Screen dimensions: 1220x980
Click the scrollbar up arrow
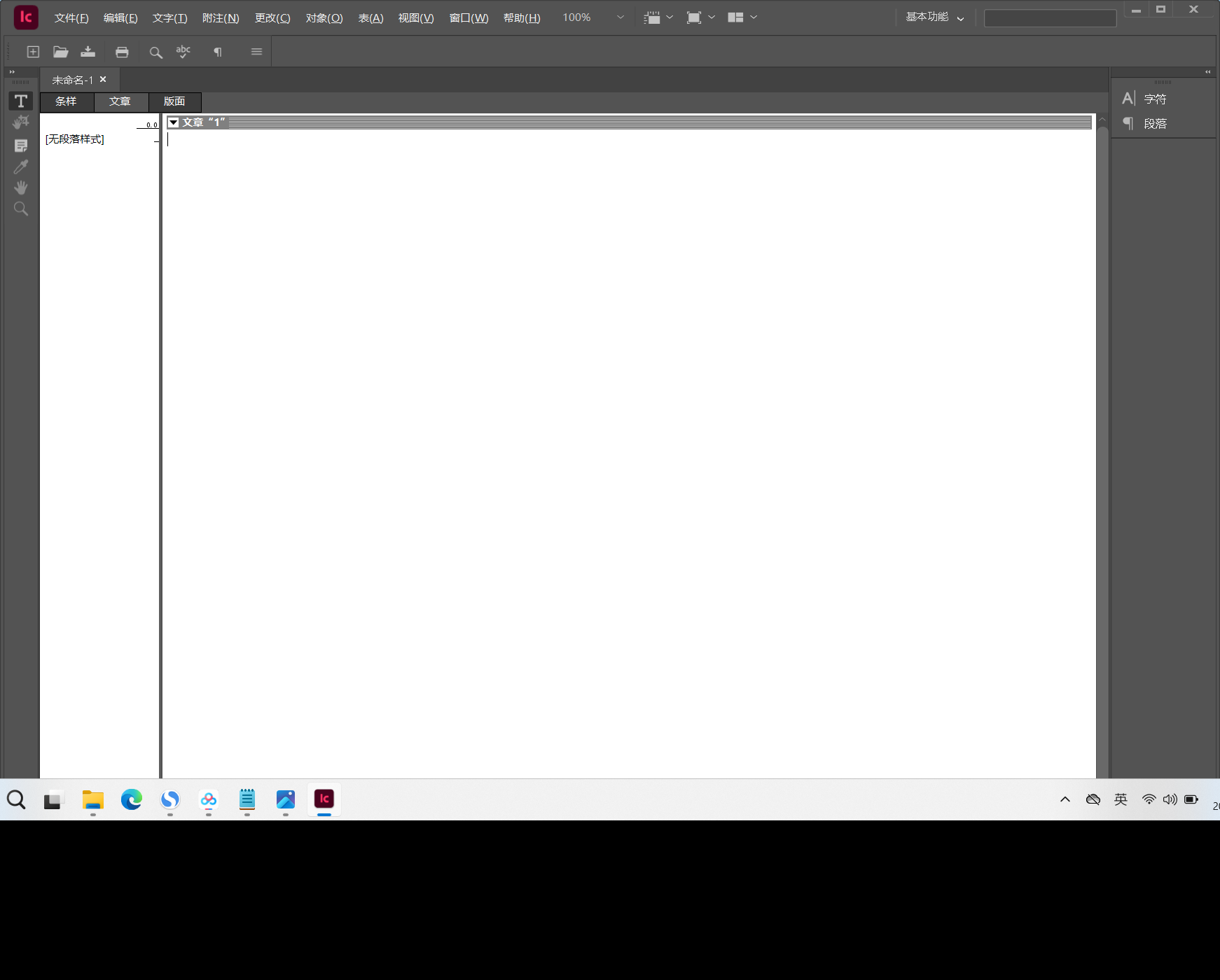pos(1102,120)
